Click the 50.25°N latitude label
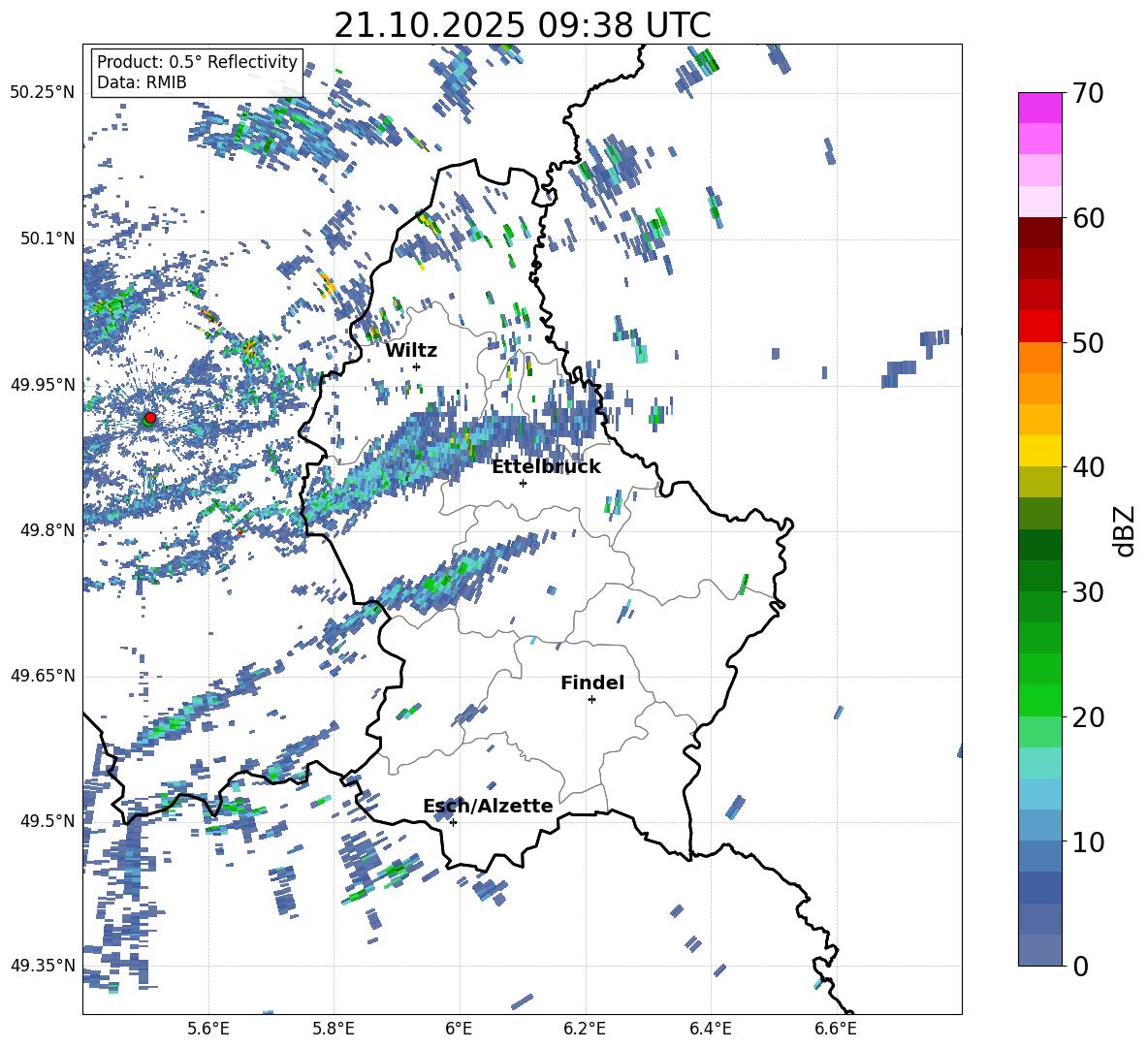Screen dimensions: 1148x1048 point(43,93)
